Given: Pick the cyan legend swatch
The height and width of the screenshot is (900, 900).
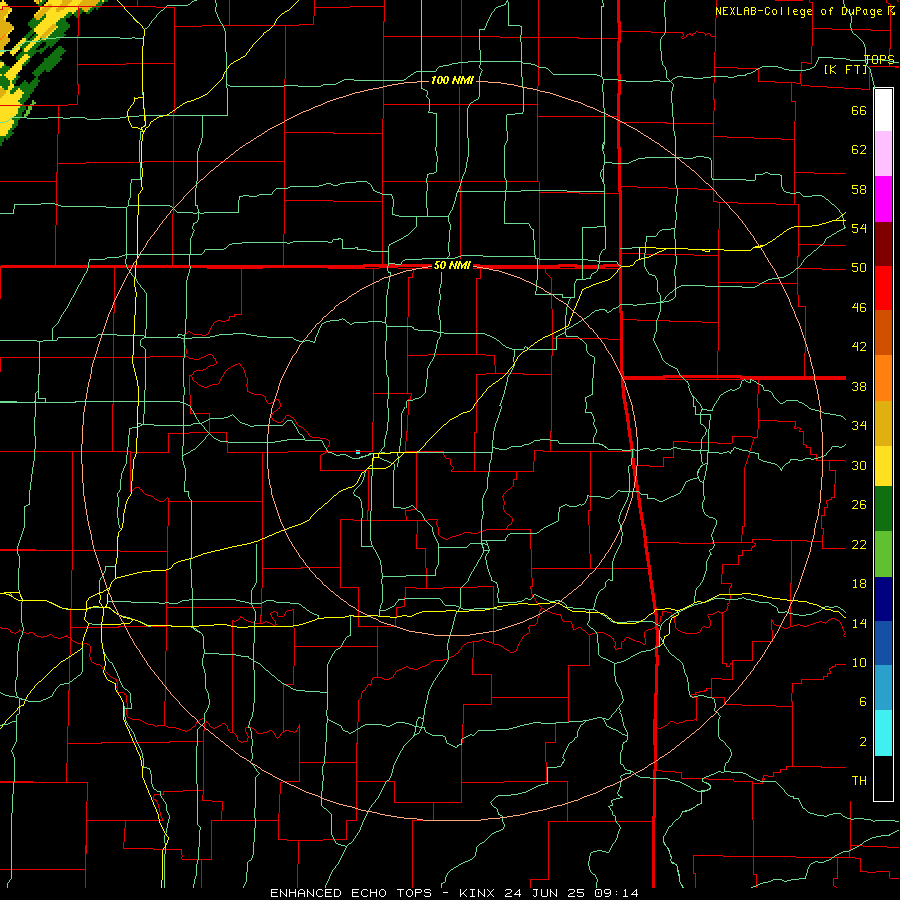Looking at the screenshot, I should [x=883, y=733].
